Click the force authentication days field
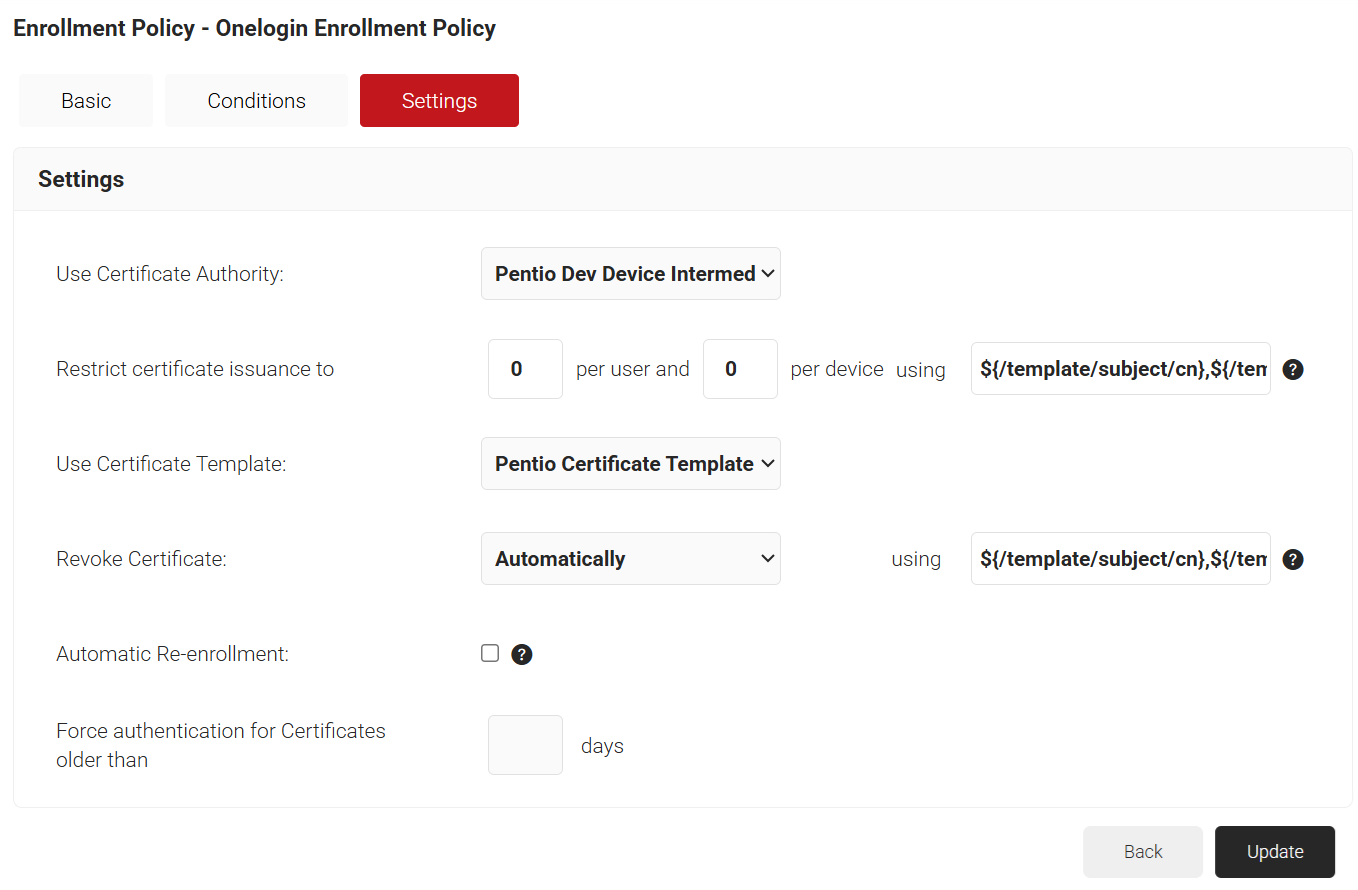Screen dimensions: 1358x890 tap(525, 745)
